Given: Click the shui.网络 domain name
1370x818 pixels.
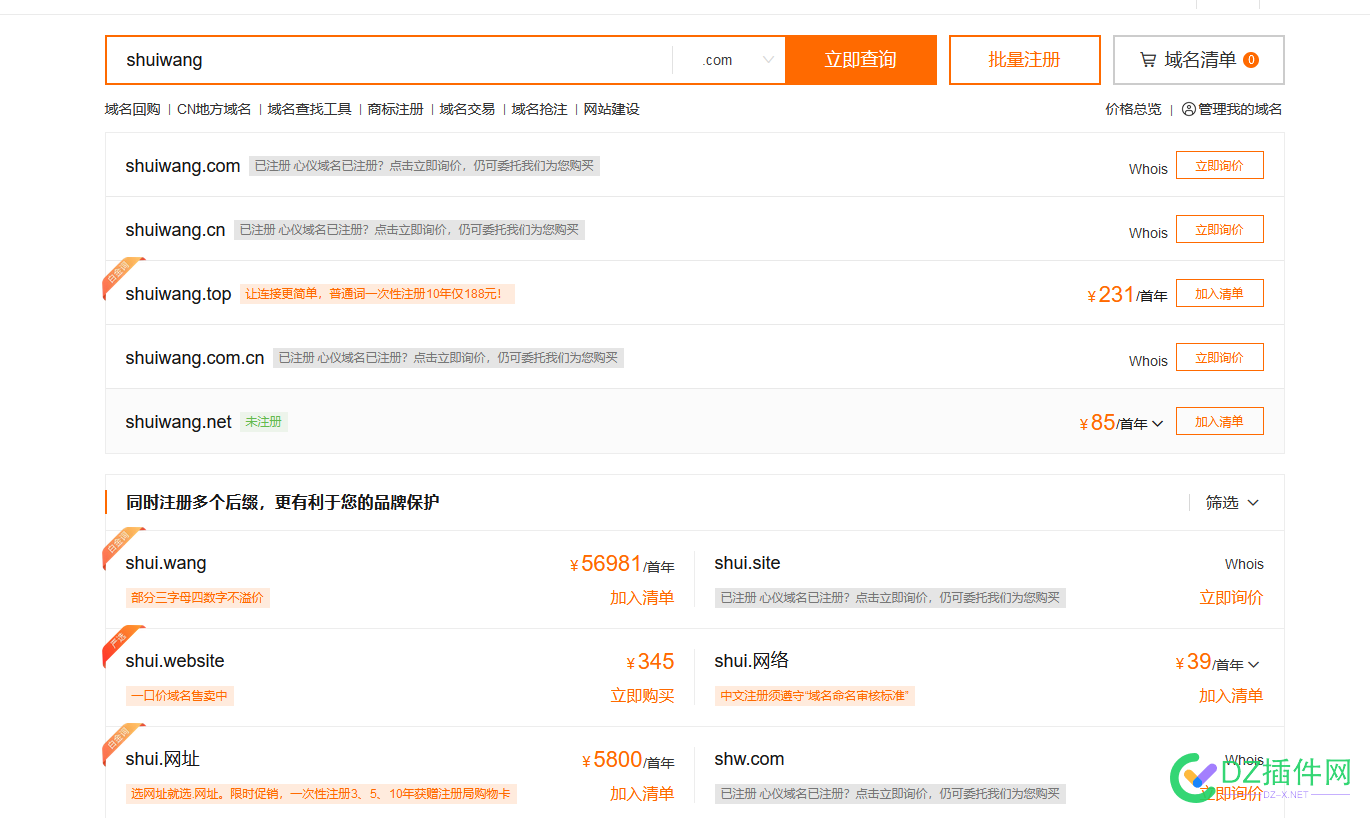Looking at the screenshot, I should 752,661.
